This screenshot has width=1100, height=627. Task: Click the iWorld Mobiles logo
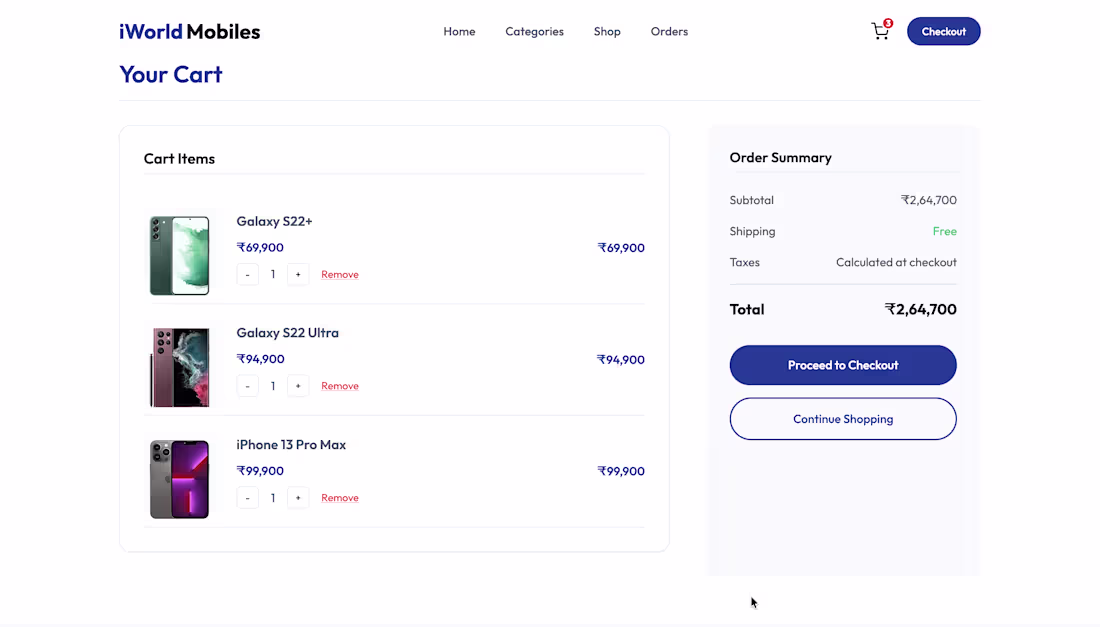point(189,32)
